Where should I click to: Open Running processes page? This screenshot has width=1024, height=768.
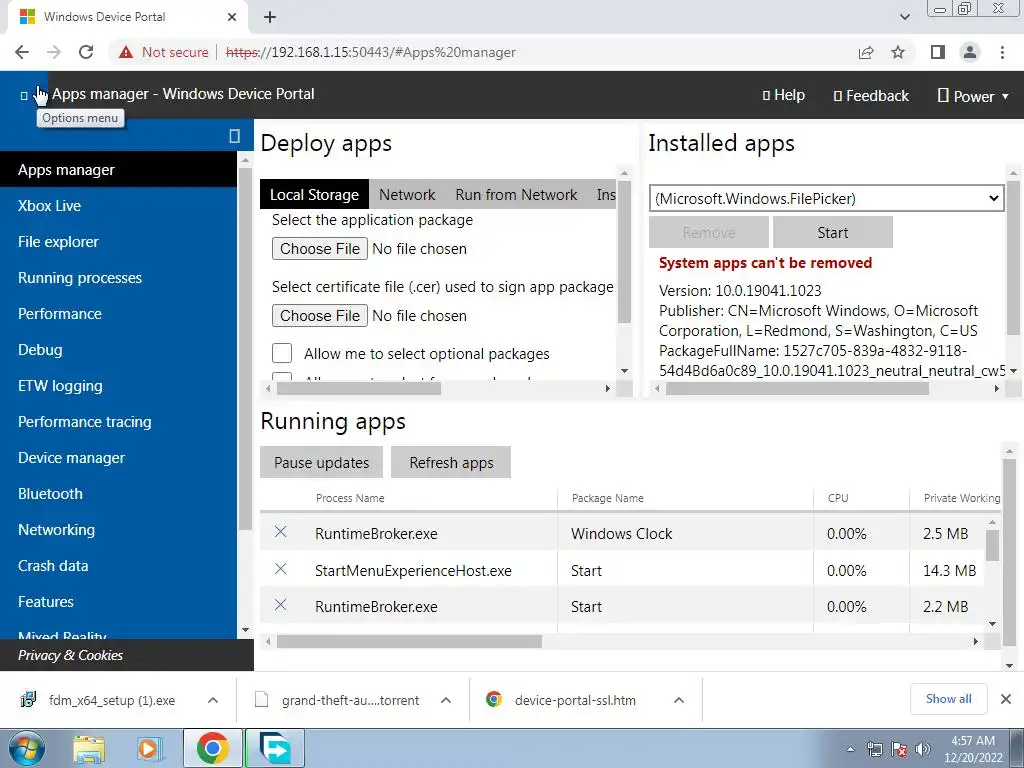tap(118, 278)
